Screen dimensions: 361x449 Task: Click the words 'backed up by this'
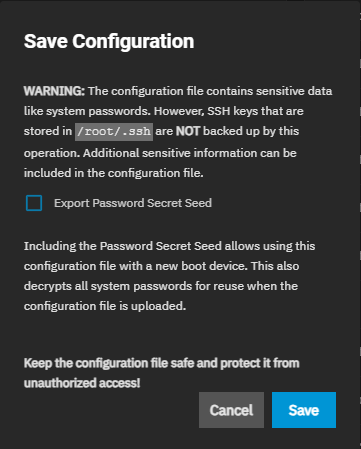[x=251, y=131]
